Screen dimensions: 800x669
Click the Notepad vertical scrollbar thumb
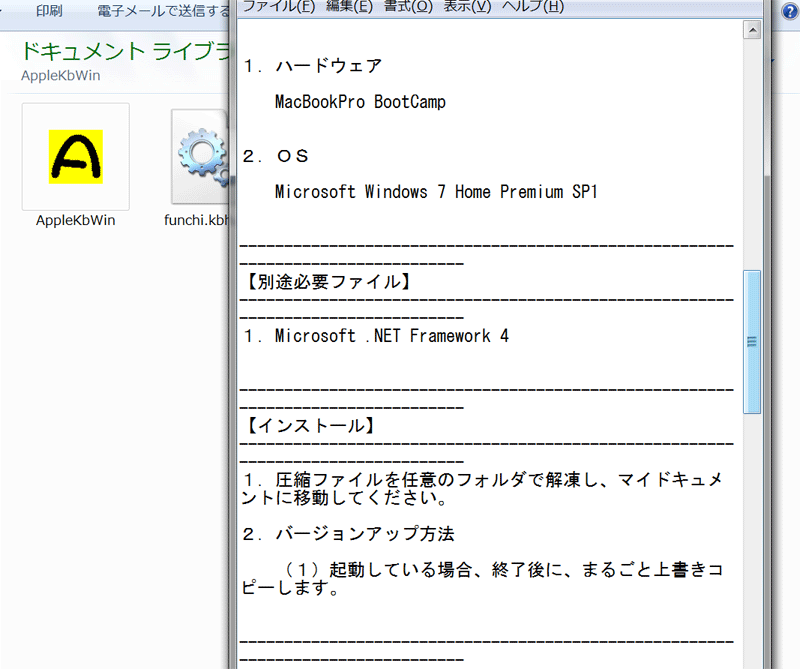752,342
